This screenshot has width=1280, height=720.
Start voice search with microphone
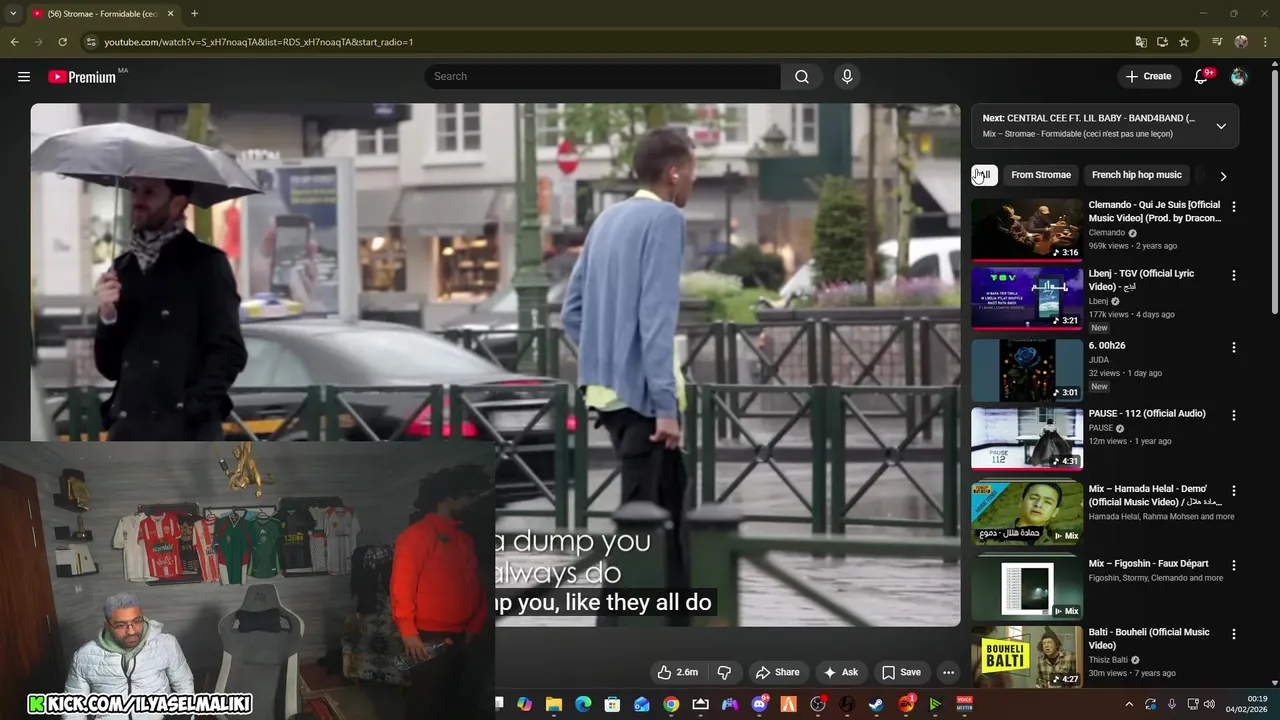pyautogui.click(x=847, y=76)
